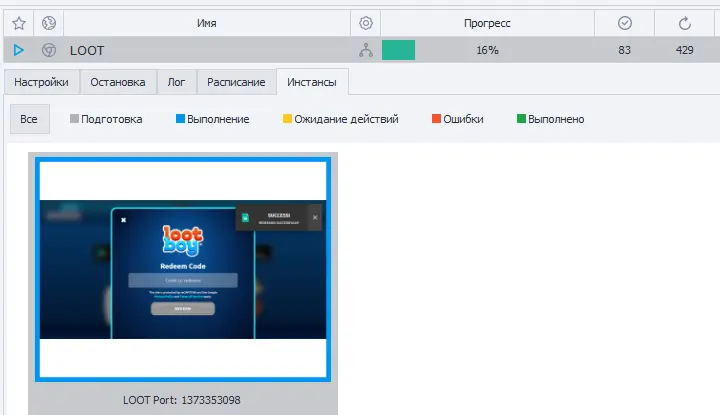720x415 pixels.
Task: Click the globe browser column header icon
Action: click(x=49, y=23)
